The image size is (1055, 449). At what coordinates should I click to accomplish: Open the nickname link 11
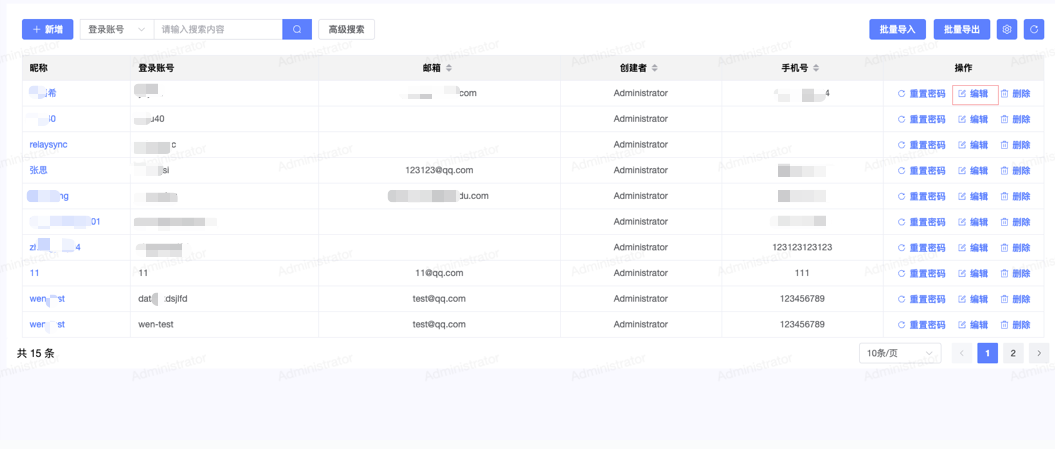[x=34, y=273]
